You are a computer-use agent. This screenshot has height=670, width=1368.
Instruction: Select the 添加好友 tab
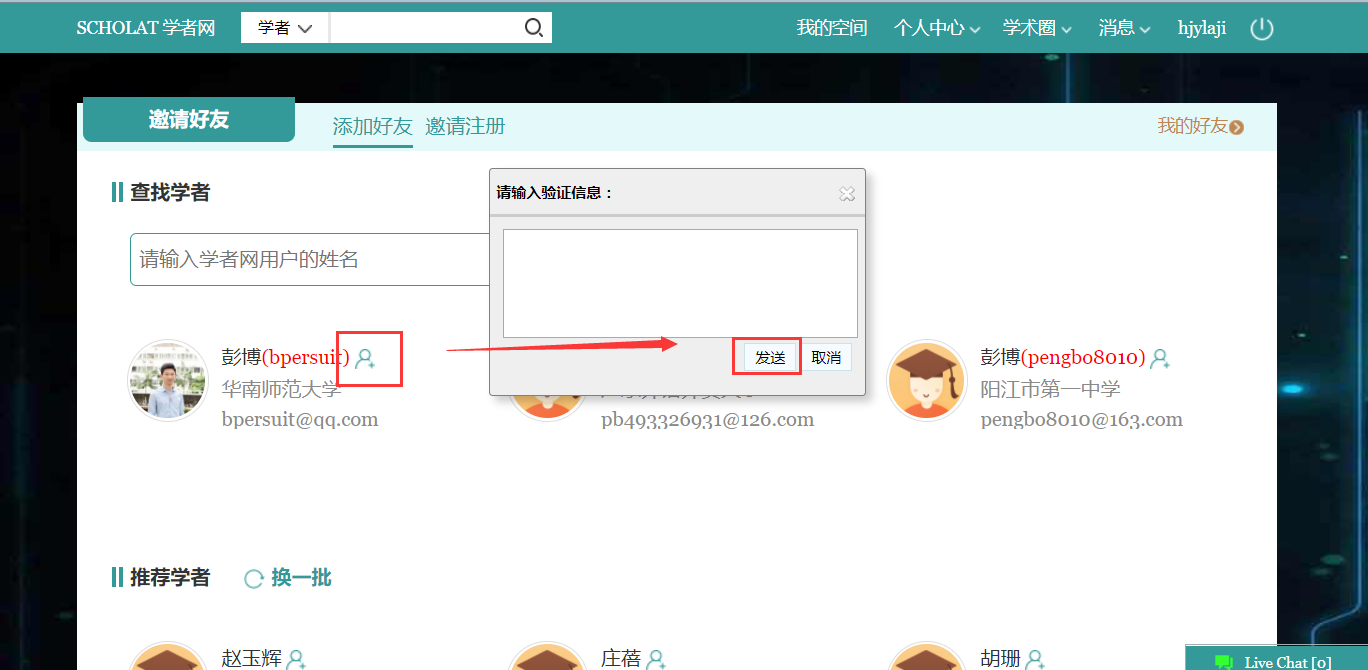(372, 127)
